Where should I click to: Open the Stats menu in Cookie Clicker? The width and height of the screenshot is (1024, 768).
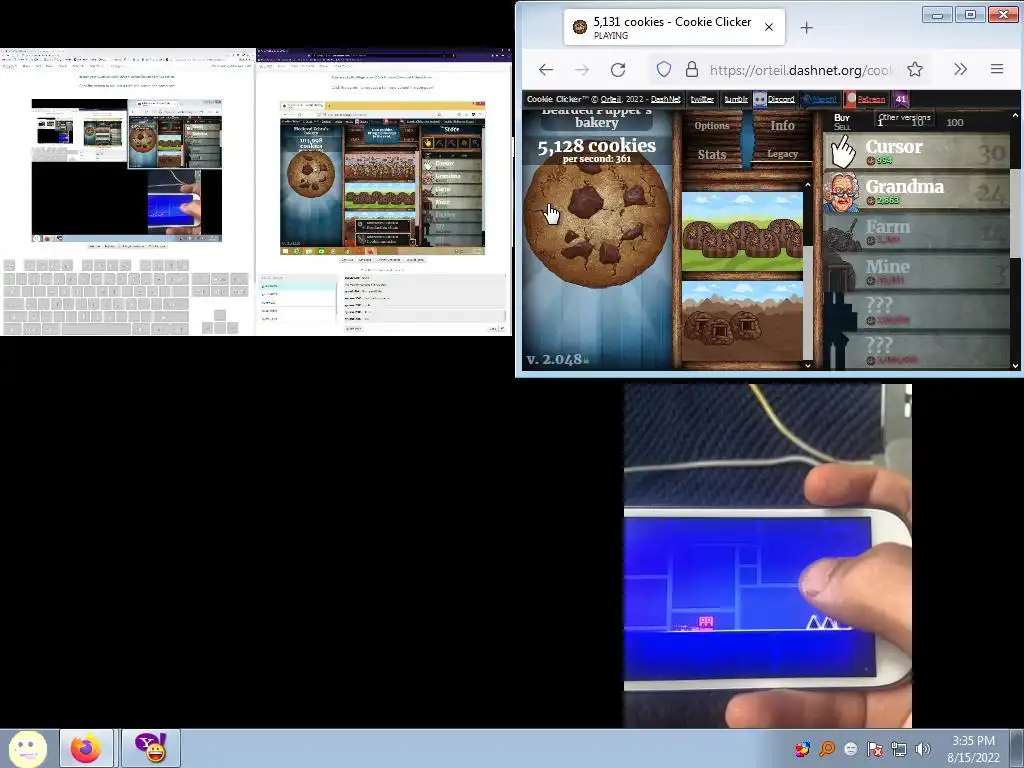[x=712, y=155]
